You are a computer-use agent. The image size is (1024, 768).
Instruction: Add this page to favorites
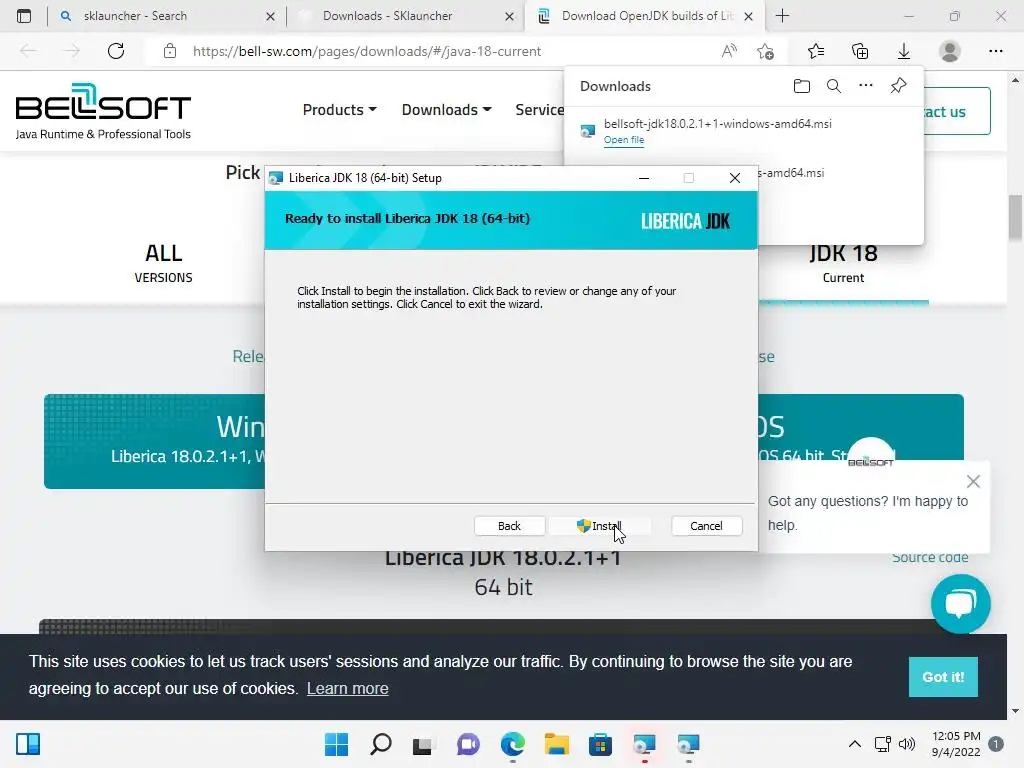pyautogui.click(x=765, y=51)
